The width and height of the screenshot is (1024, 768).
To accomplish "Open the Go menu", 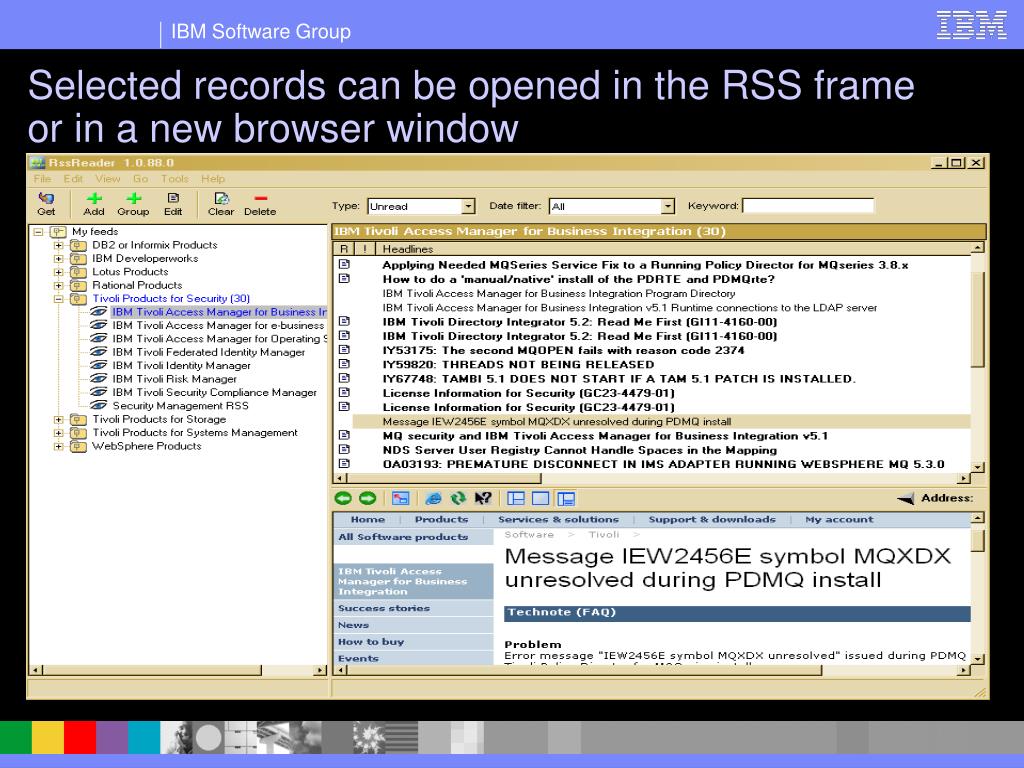I will pyautogui.click(x=140, y=178).
